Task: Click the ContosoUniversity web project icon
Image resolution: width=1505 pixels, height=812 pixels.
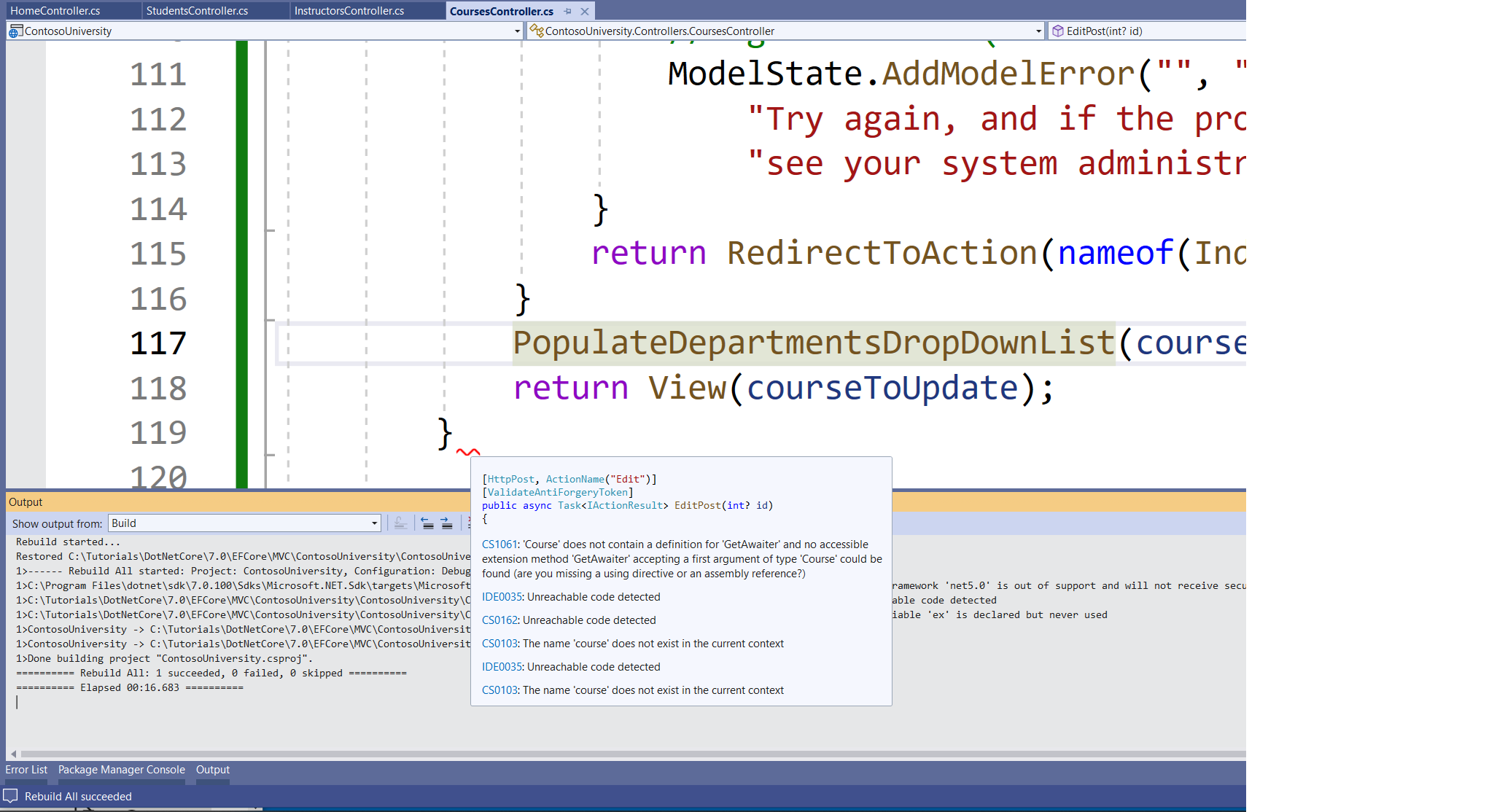Action: (15, 31)
